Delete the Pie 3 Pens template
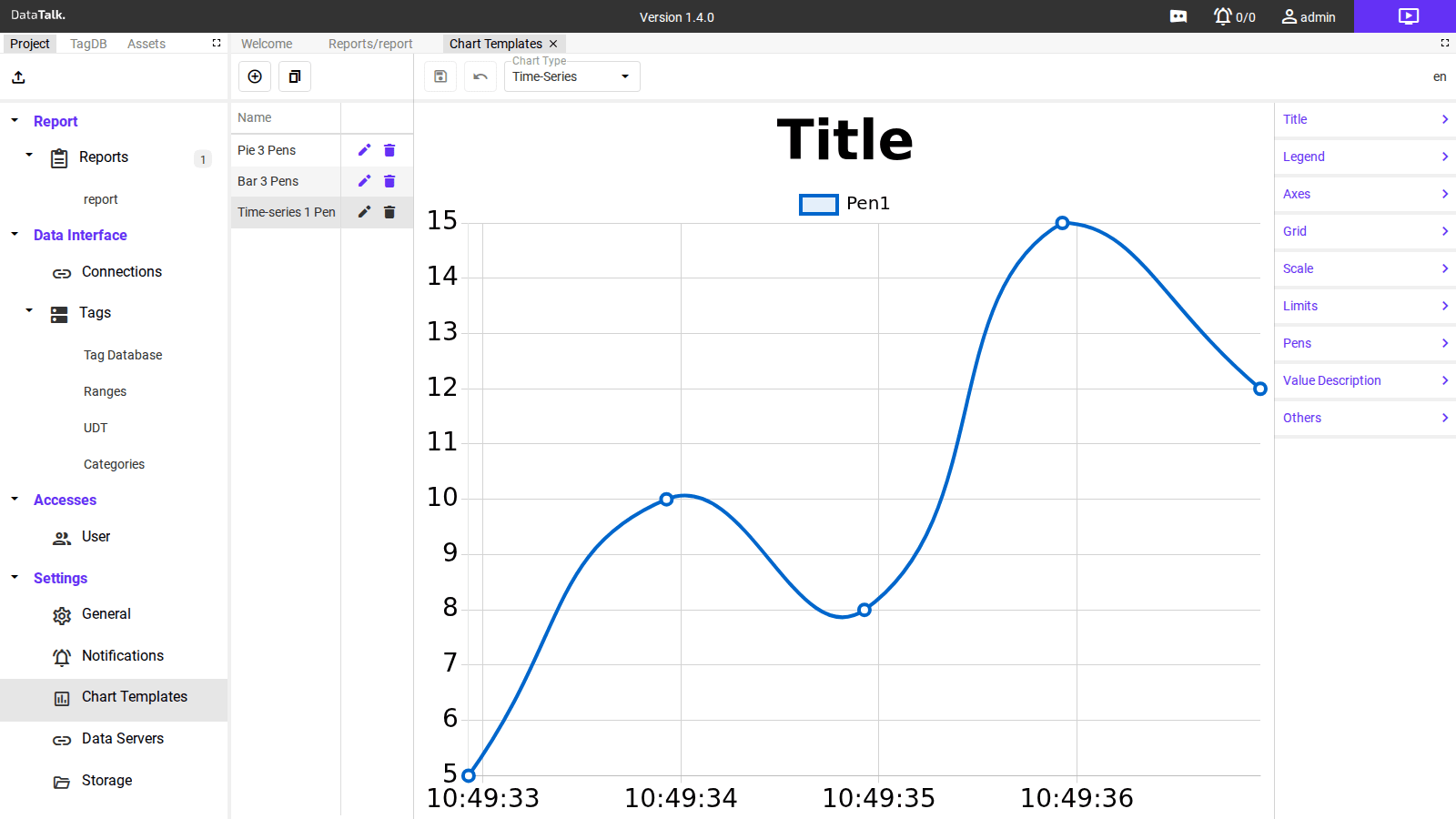 click(x=389, y=150)
